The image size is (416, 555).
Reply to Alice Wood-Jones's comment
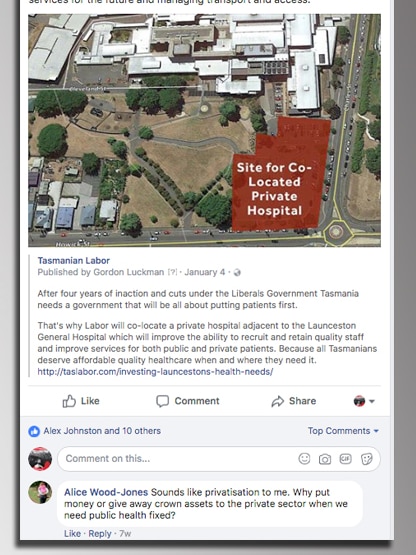[x=100, y=533]
